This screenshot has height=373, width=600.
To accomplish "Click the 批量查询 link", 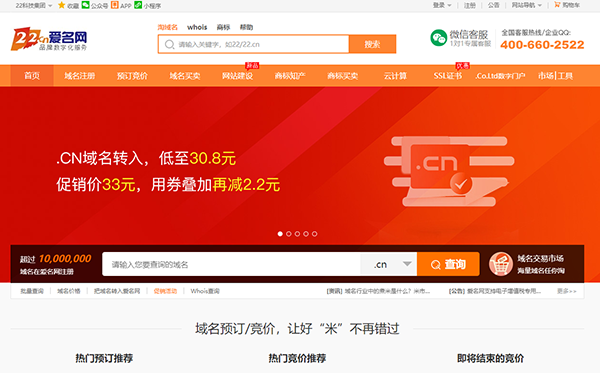I will [32, 291].
